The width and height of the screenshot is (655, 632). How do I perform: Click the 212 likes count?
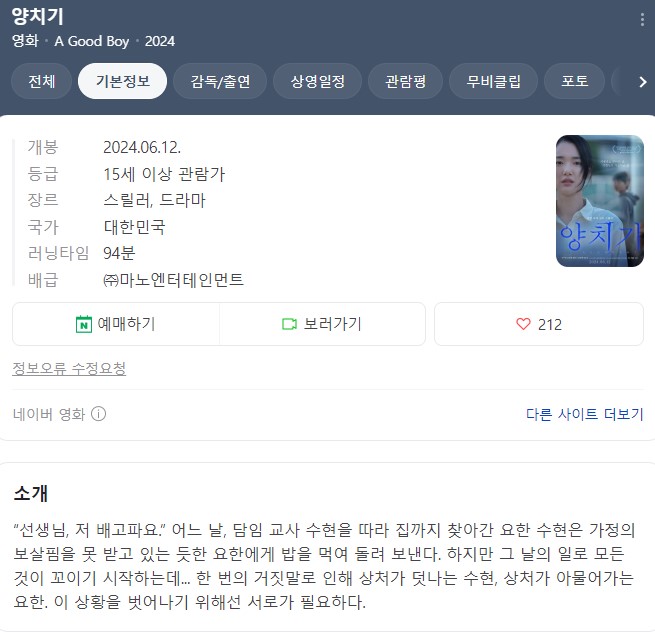(x=550, y=325)
